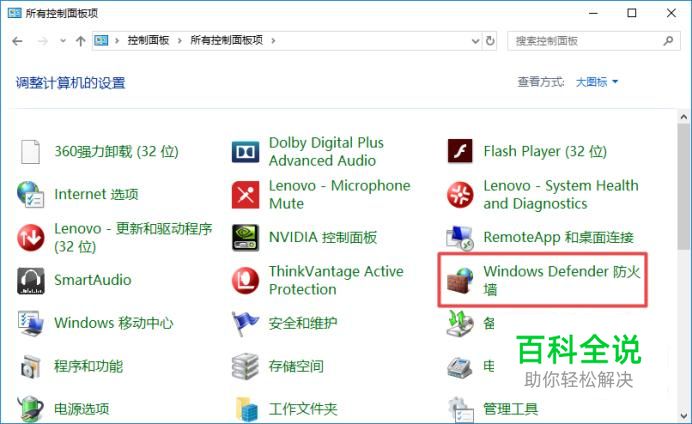Open 工作文件夹 link

[303, 409]
